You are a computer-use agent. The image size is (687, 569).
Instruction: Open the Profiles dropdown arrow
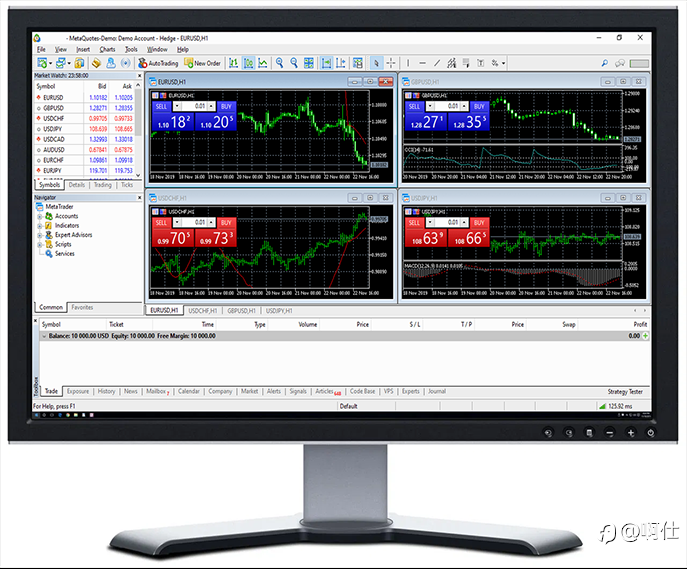tap(69, 64)
